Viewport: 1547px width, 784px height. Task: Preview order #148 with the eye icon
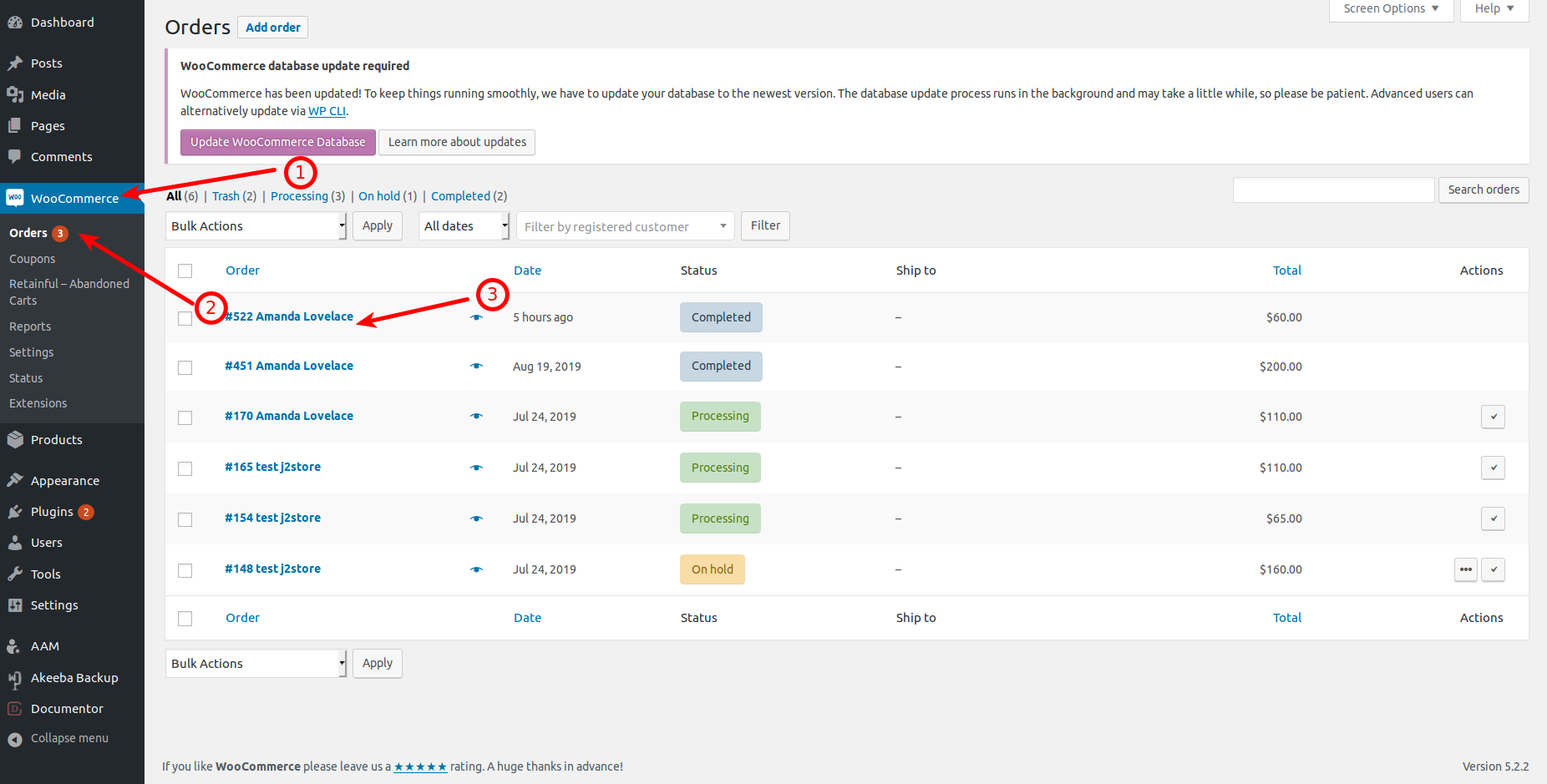click(476, 569)
